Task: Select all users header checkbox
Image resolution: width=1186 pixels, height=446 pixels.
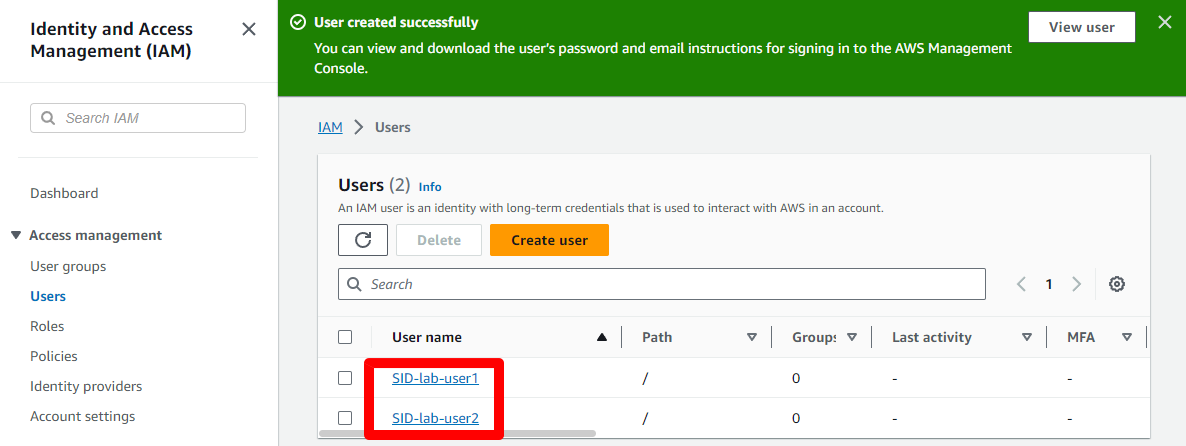Action: coord(345,337)
